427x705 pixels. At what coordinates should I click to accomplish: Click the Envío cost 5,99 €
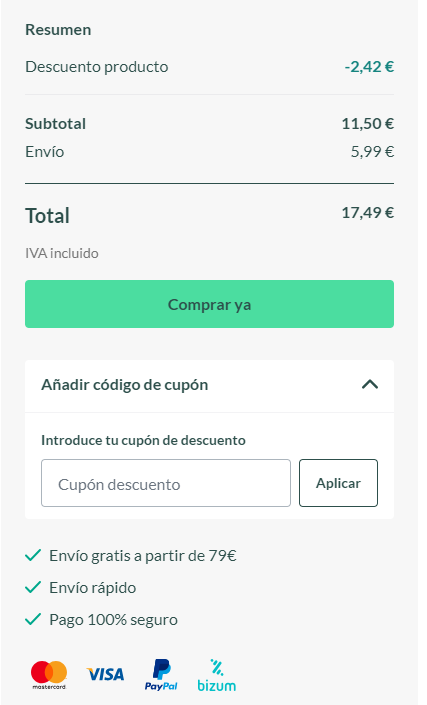[372, 152]
